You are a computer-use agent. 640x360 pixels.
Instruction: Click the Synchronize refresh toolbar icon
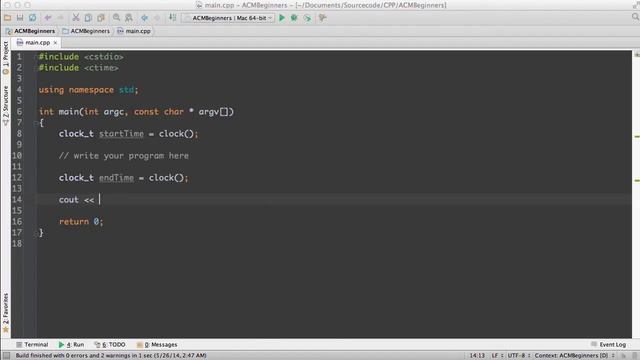32,18
